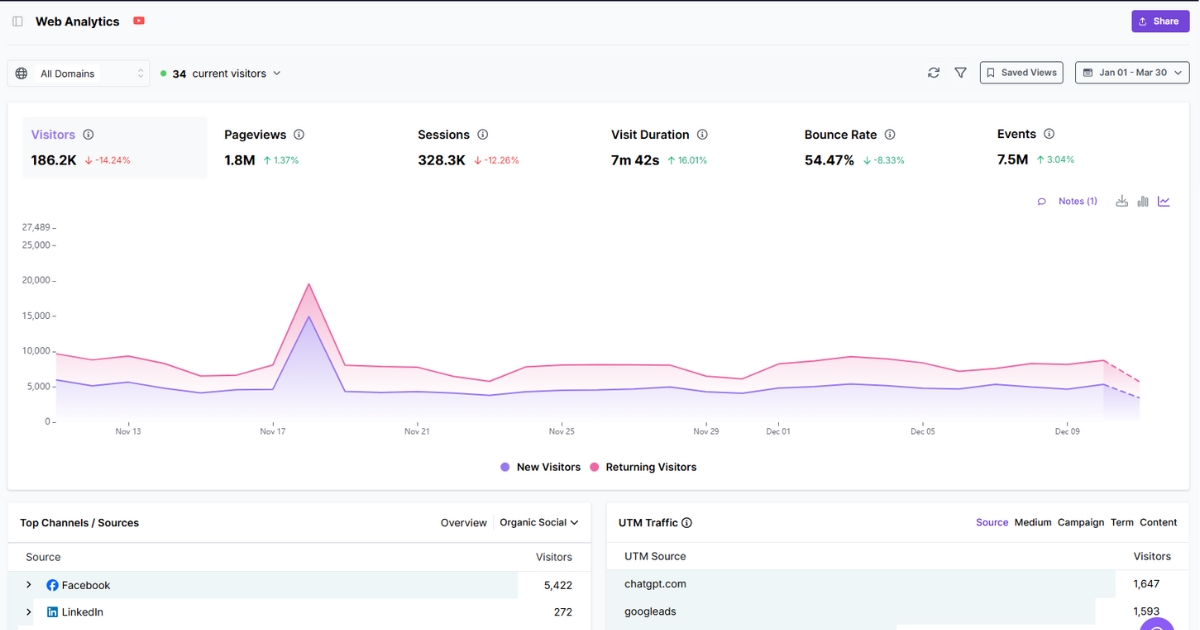Open the Jan 01 - Mar 30 date picker

tap(1131, 72)
